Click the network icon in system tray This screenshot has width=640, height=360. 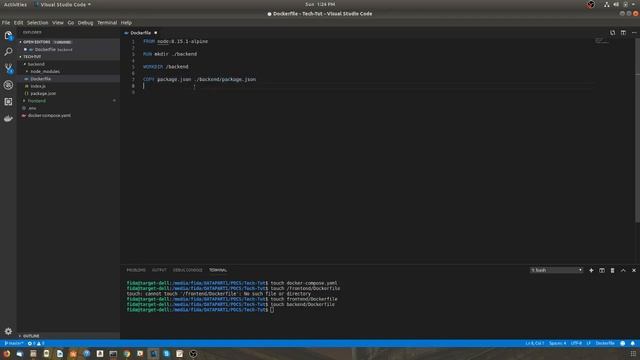point(607,4)
